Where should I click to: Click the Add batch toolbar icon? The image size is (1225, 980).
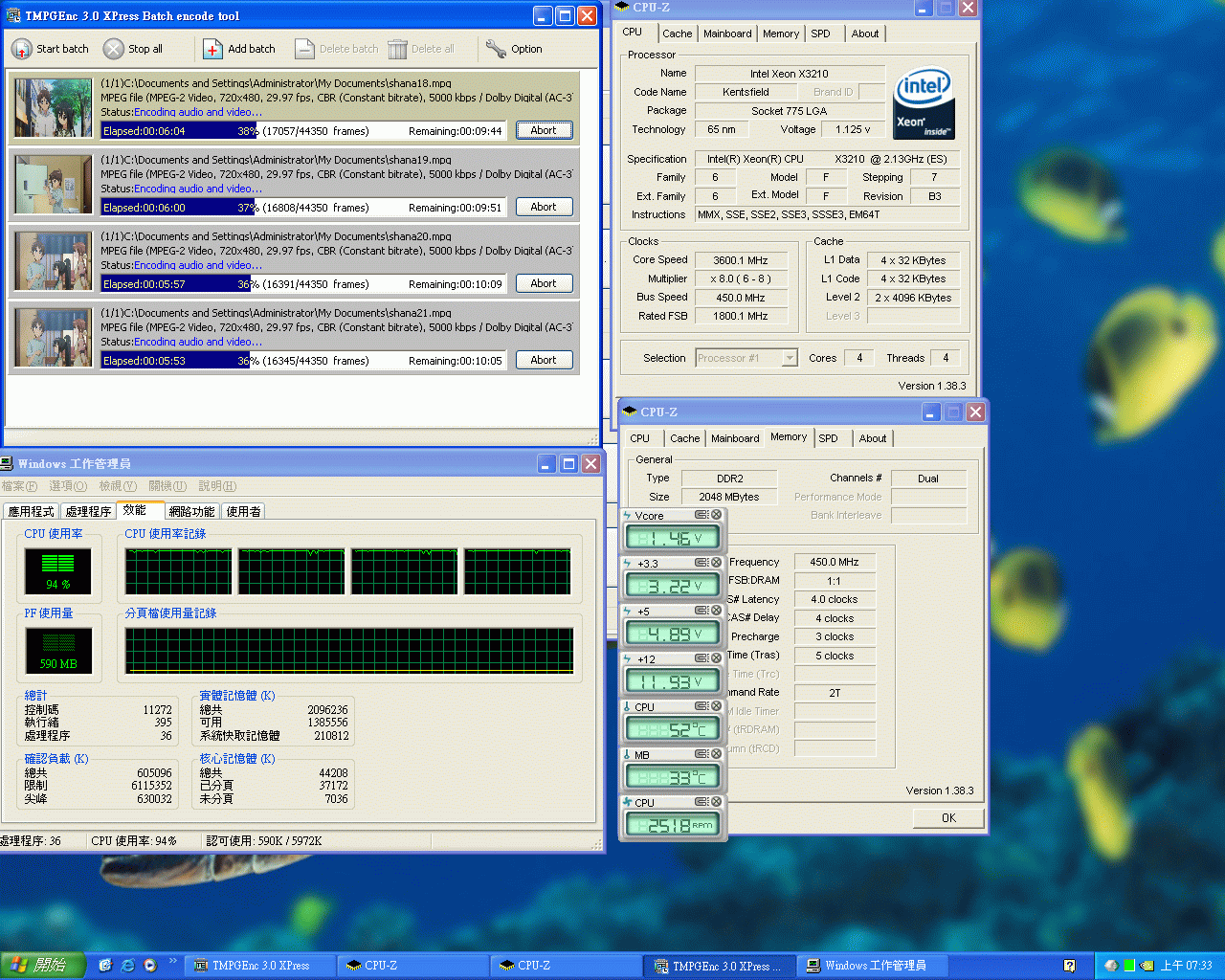(x=212, y=49)
